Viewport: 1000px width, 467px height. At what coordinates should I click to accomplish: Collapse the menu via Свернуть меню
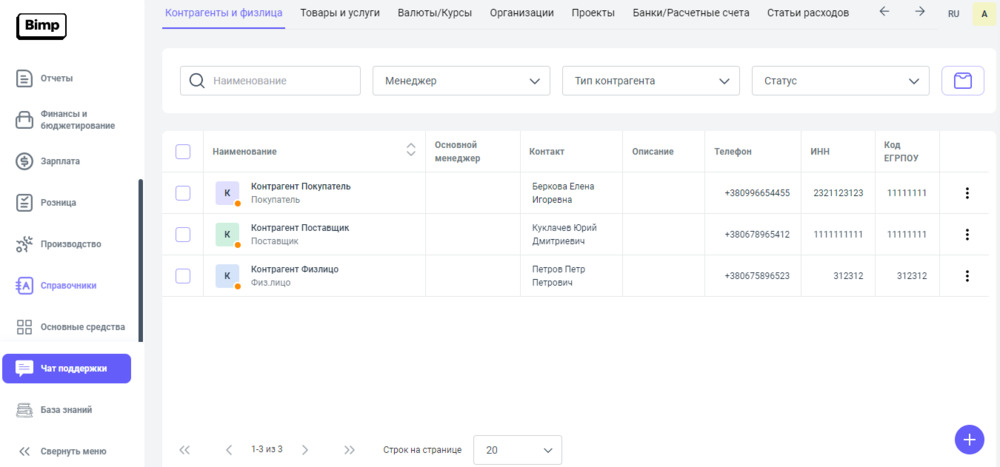(62, 451)
